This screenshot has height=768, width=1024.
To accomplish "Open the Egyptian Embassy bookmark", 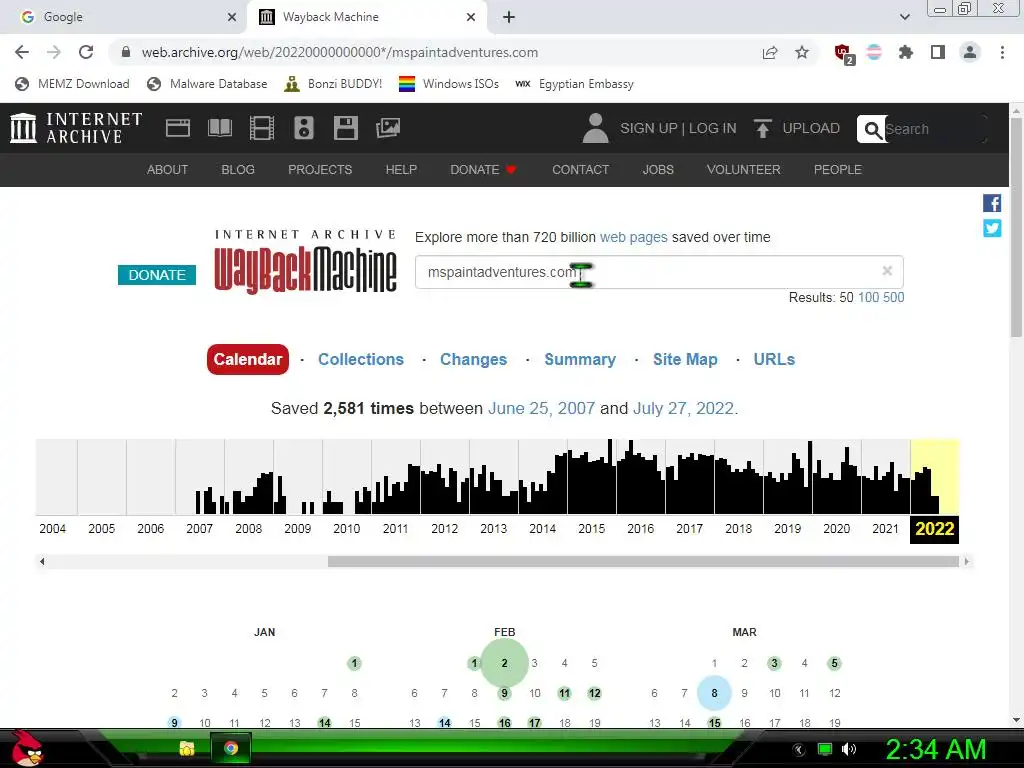I will point(574,84).
